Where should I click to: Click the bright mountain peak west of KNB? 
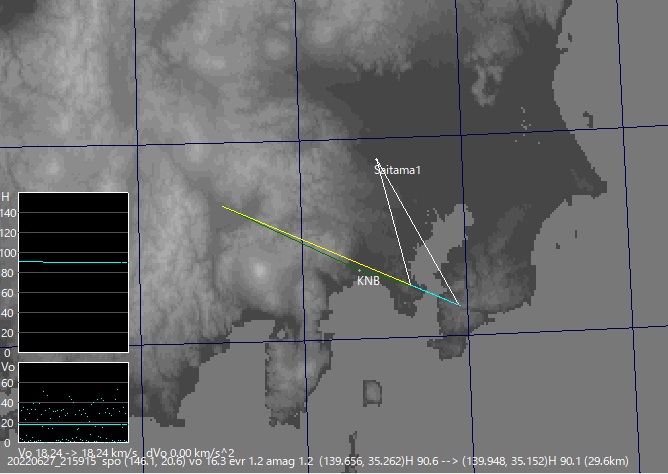click(261, 270)
